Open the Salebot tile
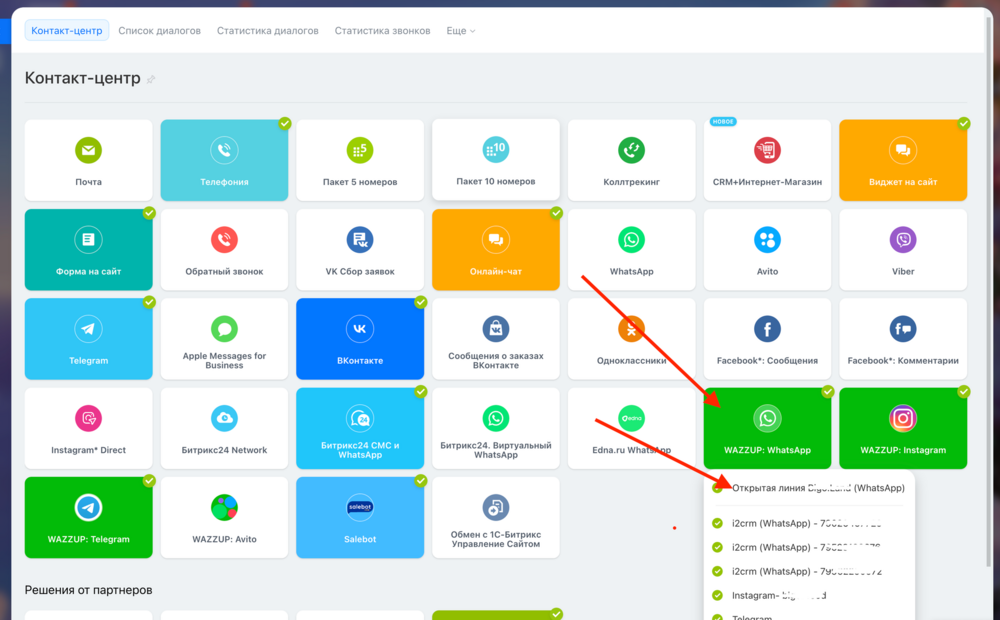The width and height of the screenshot is (1000, 620). (x=360, y=517)
